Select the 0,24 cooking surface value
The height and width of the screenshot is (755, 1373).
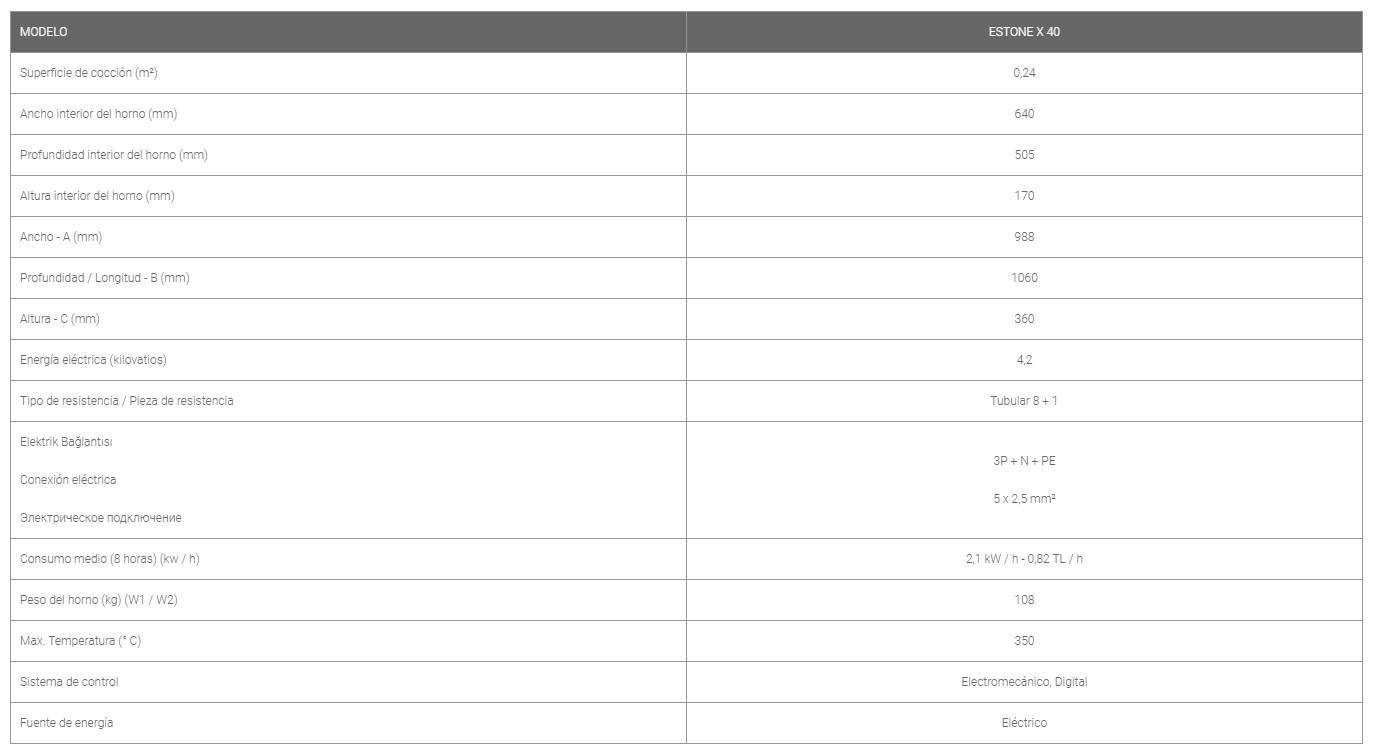click(x=1024, y=73)
